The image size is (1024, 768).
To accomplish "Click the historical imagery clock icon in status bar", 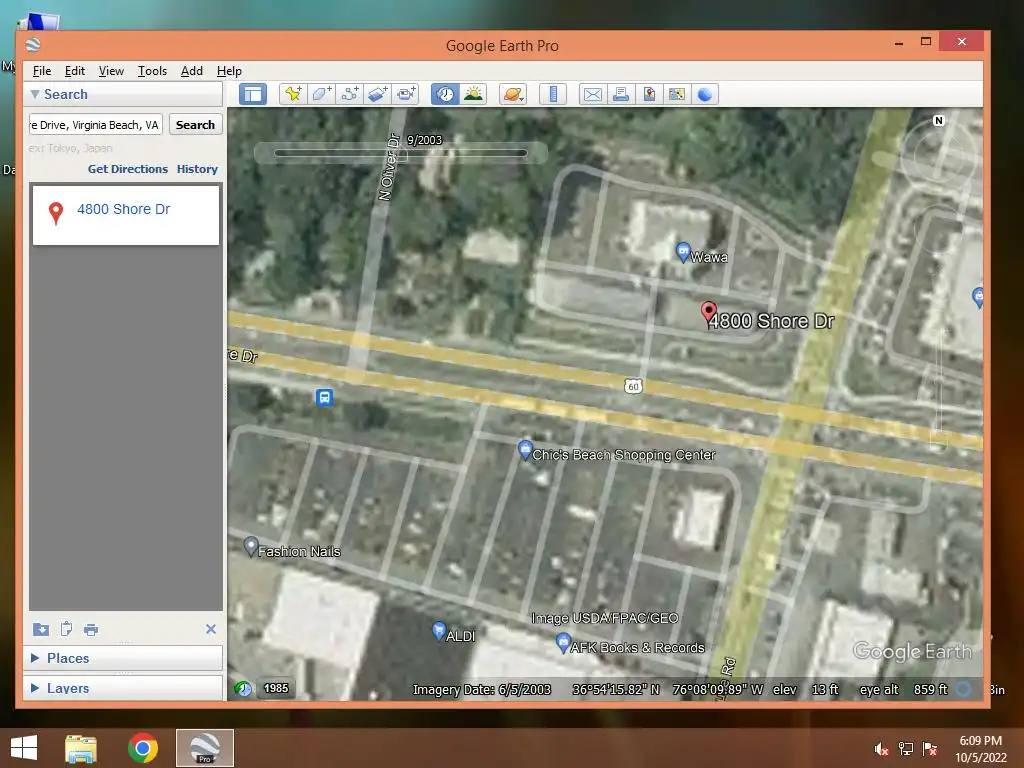I will (243, 688).
